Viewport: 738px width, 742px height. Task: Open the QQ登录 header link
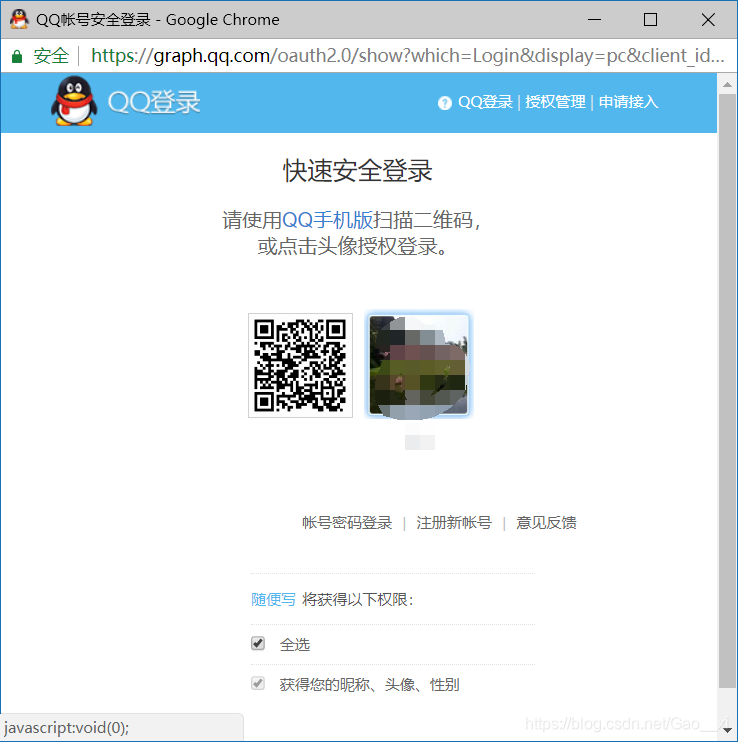click(485, 102)
